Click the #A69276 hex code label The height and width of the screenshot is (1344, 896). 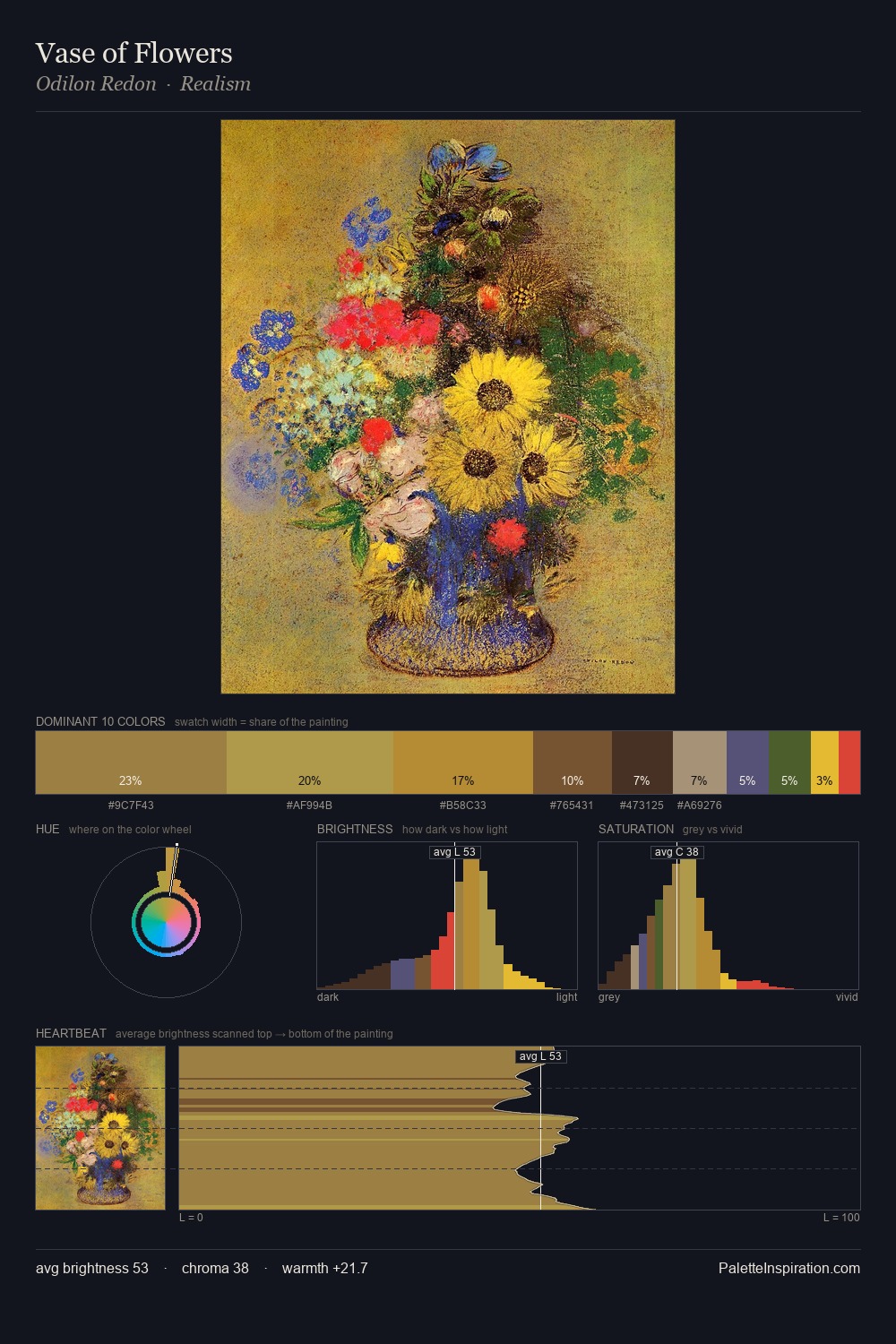(x=699, y=806)
